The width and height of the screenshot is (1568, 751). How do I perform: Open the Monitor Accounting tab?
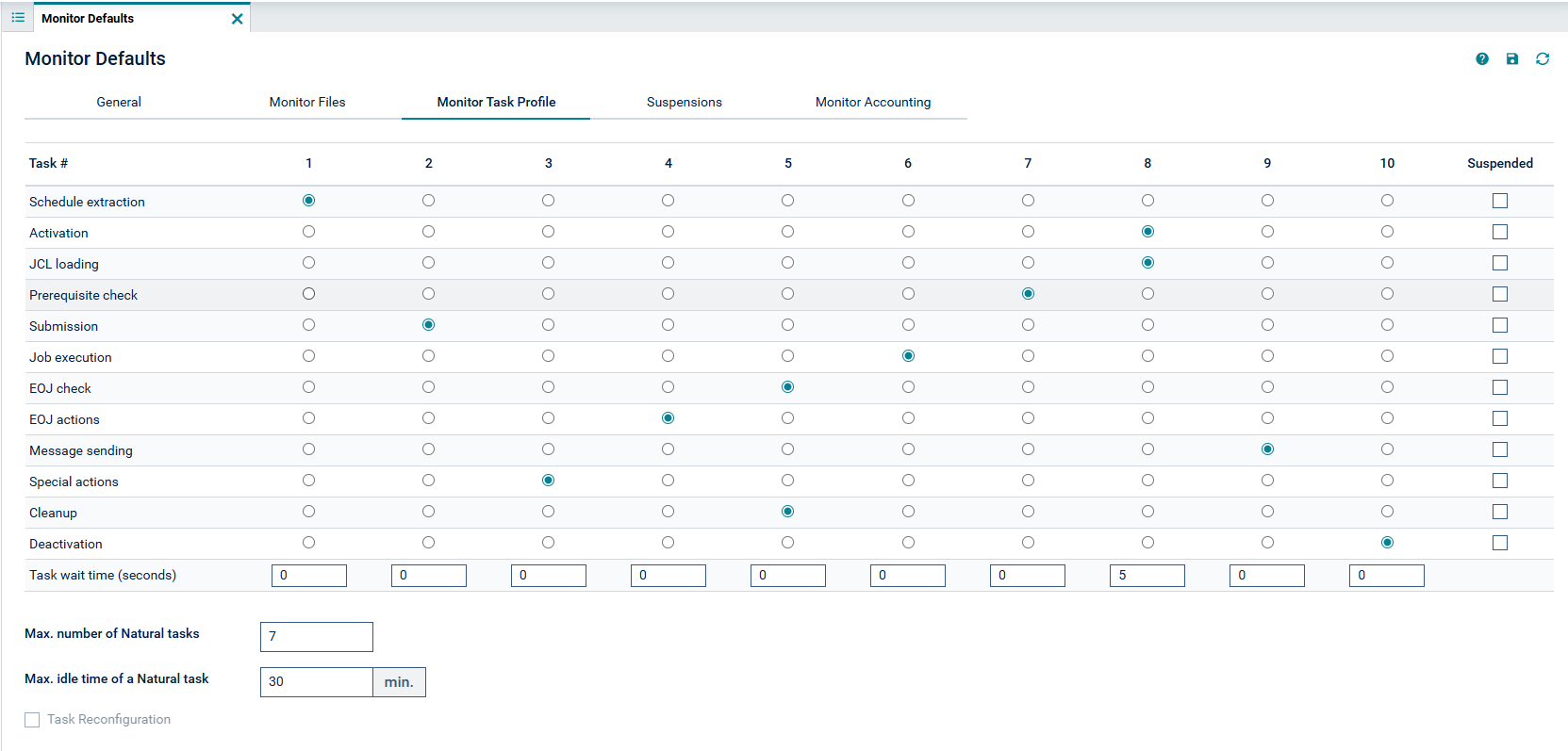point(873,102)
